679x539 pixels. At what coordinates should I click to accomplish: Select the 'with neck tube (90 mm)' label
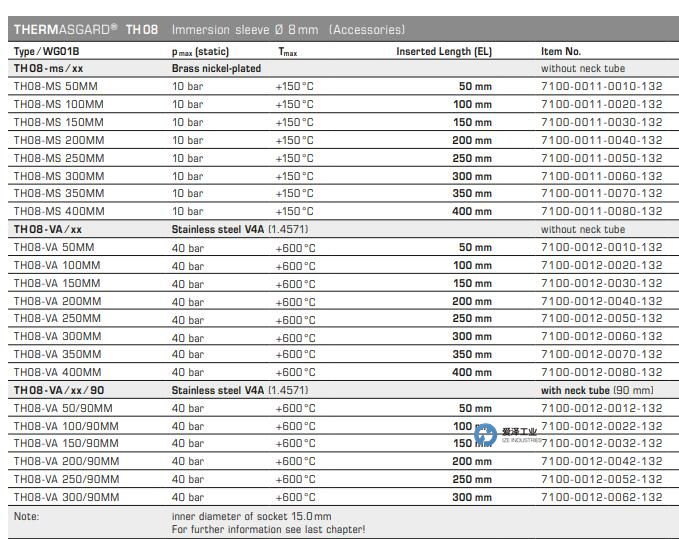[x=596, y=390]
